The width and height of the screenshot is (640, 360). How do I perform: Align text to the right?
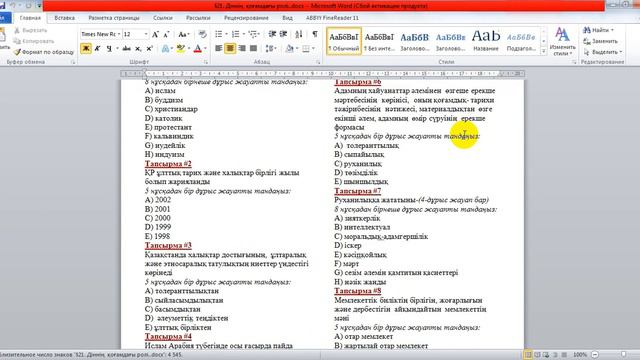click(x=242, y=49)
